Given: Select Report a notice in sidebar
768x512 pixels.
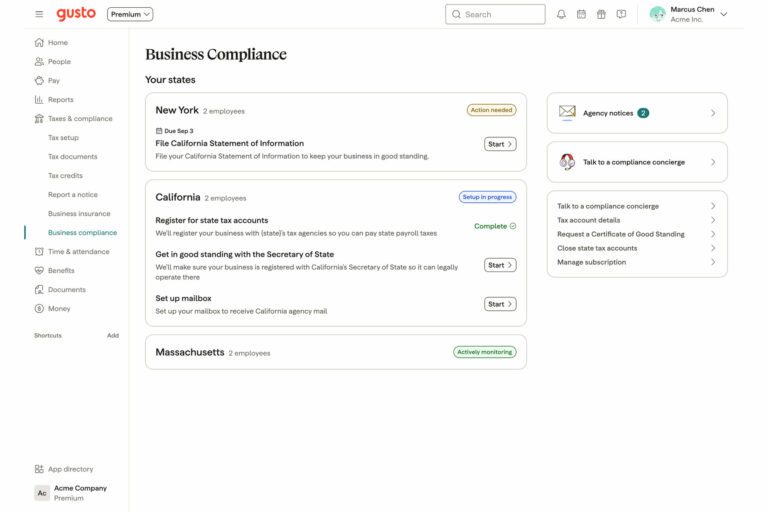Looking at the screenshot, I should (x=72, y=195).
